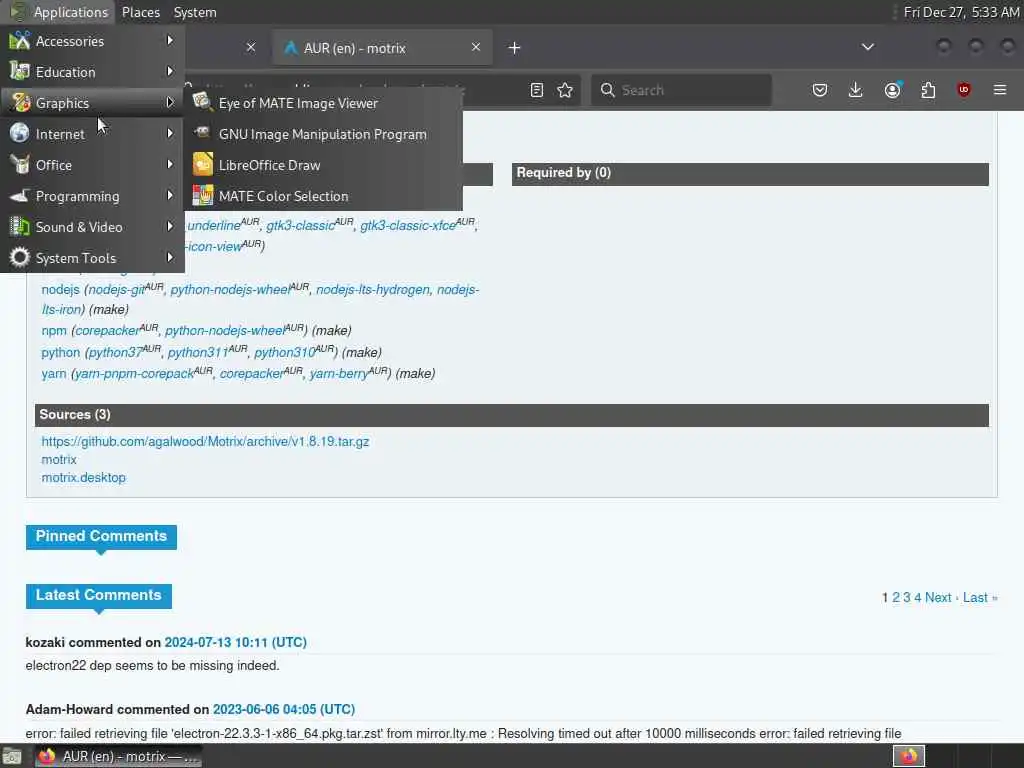Click the show desktop panel icon
The height and width of the screenshot is (768, 1024).
point(12,757)
